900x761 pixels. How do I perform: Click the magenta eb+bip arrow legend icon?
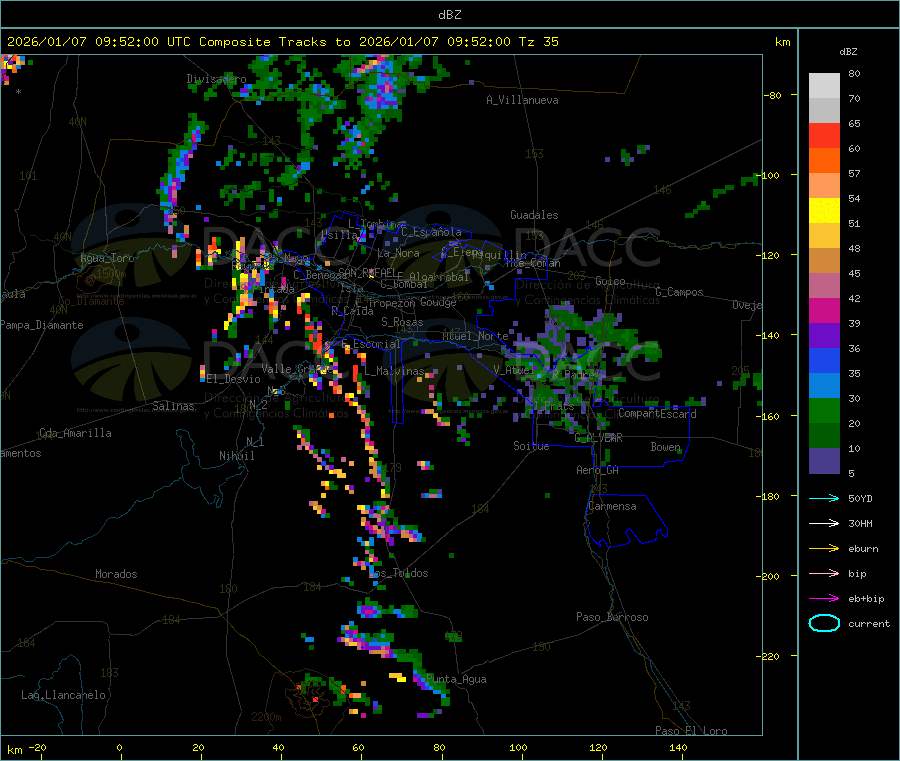tap(824, 599)
